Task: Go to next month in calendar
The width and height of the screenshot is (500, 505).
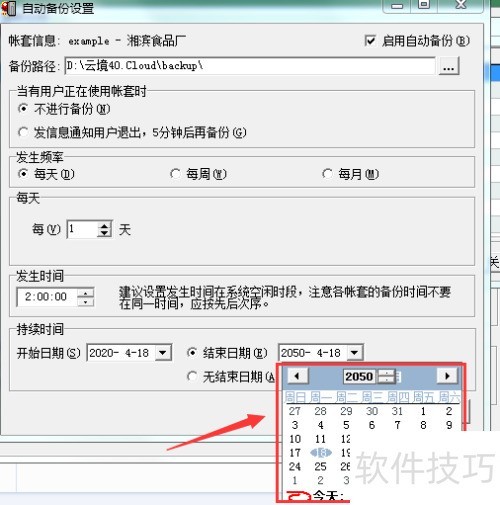Action: coord(447,376)
